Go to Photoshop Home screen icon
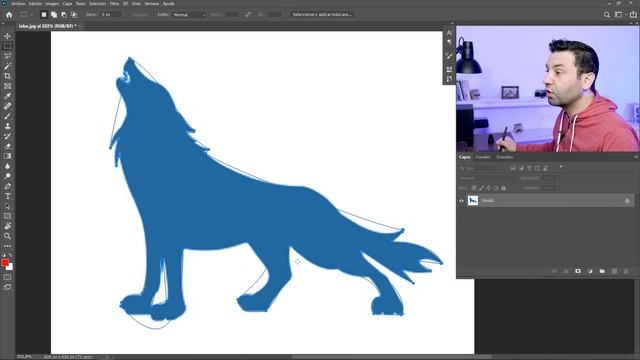Screen dimensions: 640x360 (9, 15)
